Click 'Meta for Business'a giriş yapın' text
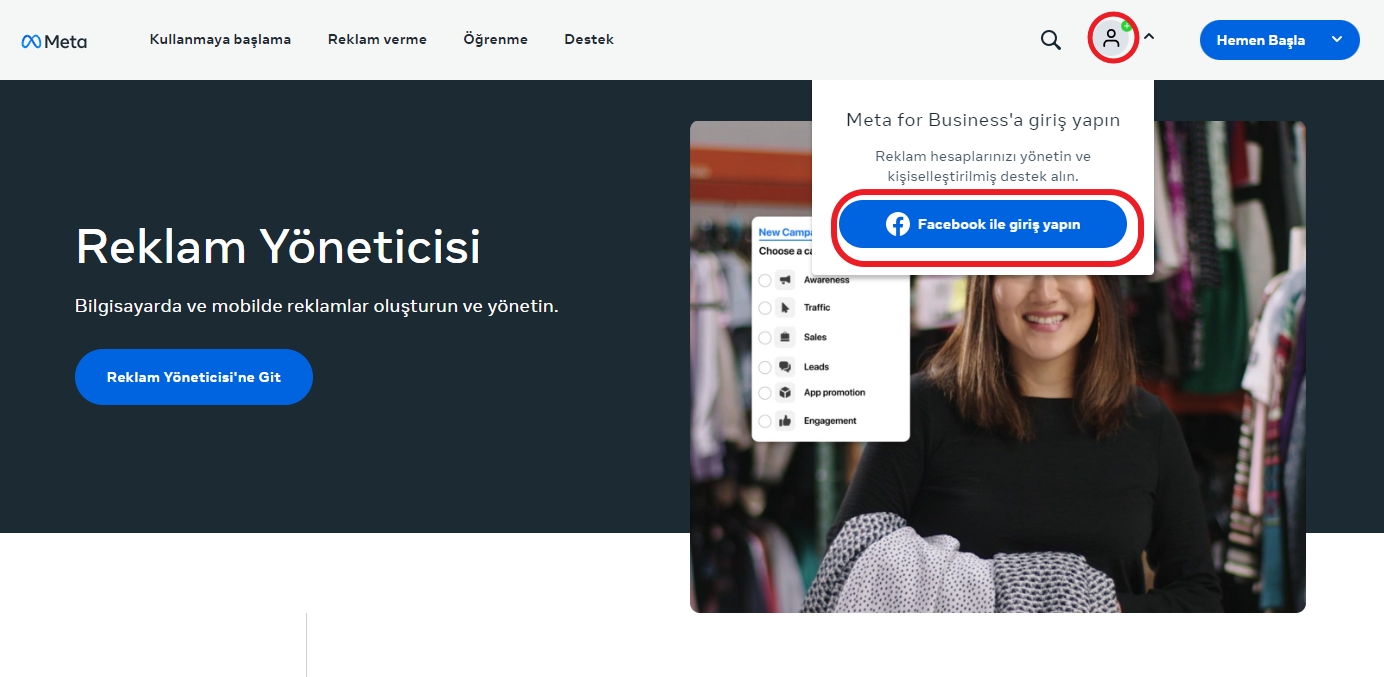Viewport: 1384px width, 677px height. pos(983,120)
